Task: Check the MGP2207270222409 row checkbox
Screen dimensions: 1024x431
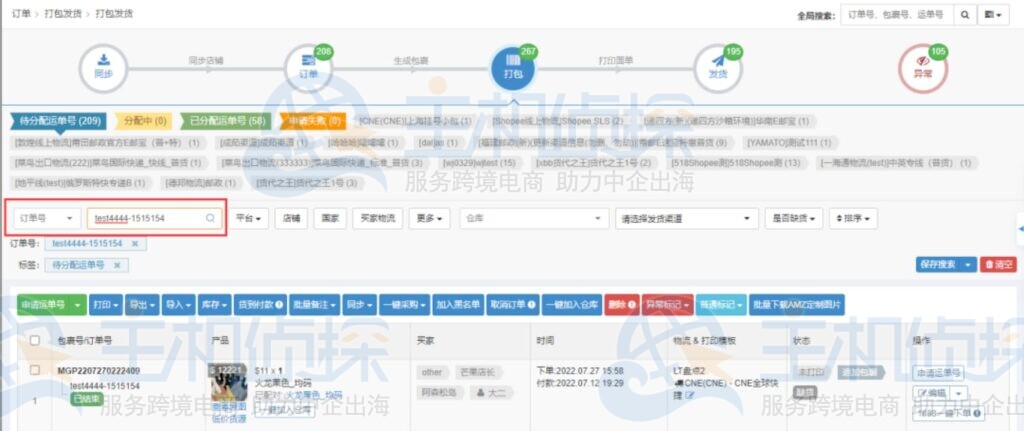Action: [35, 370]
